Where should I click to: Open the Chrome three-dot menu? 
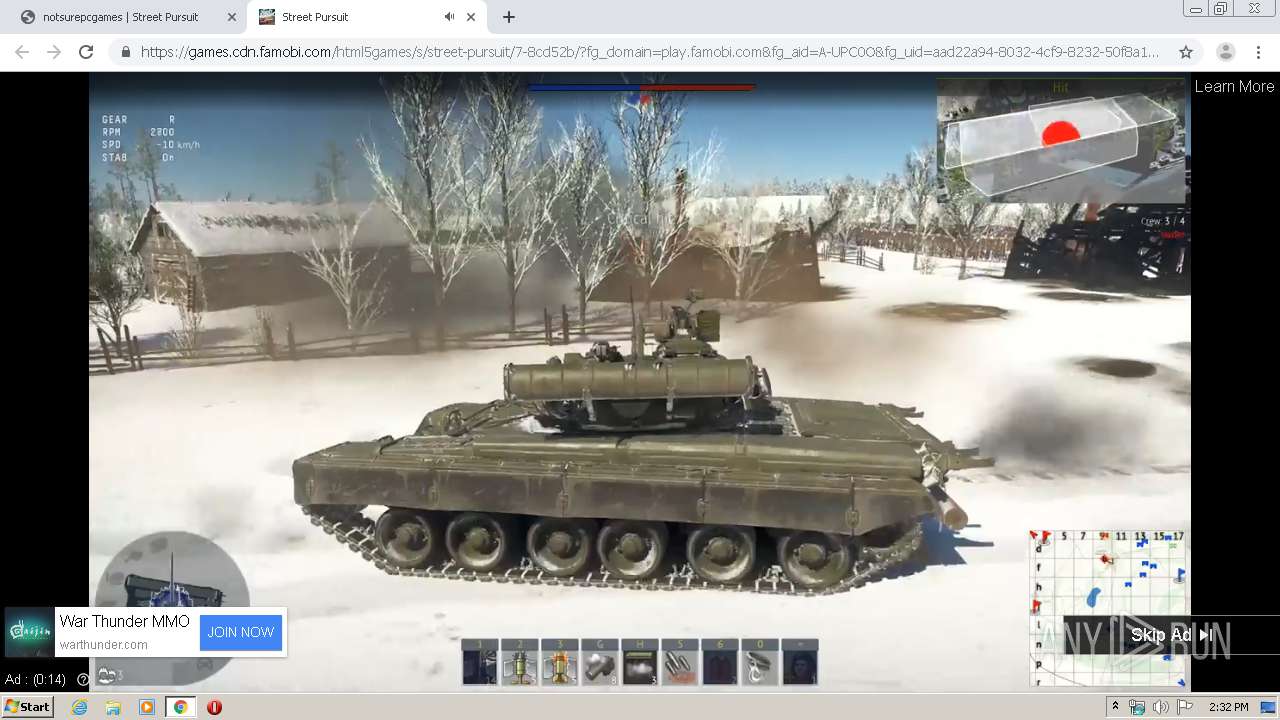click(1259, 52)
